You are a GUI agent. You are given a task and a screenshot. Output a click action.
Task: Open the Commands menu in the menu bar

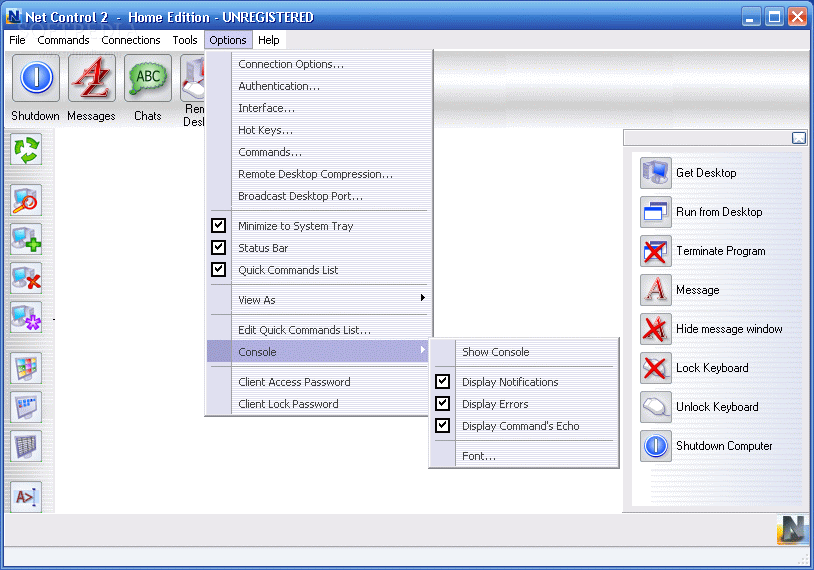(63, 40)
